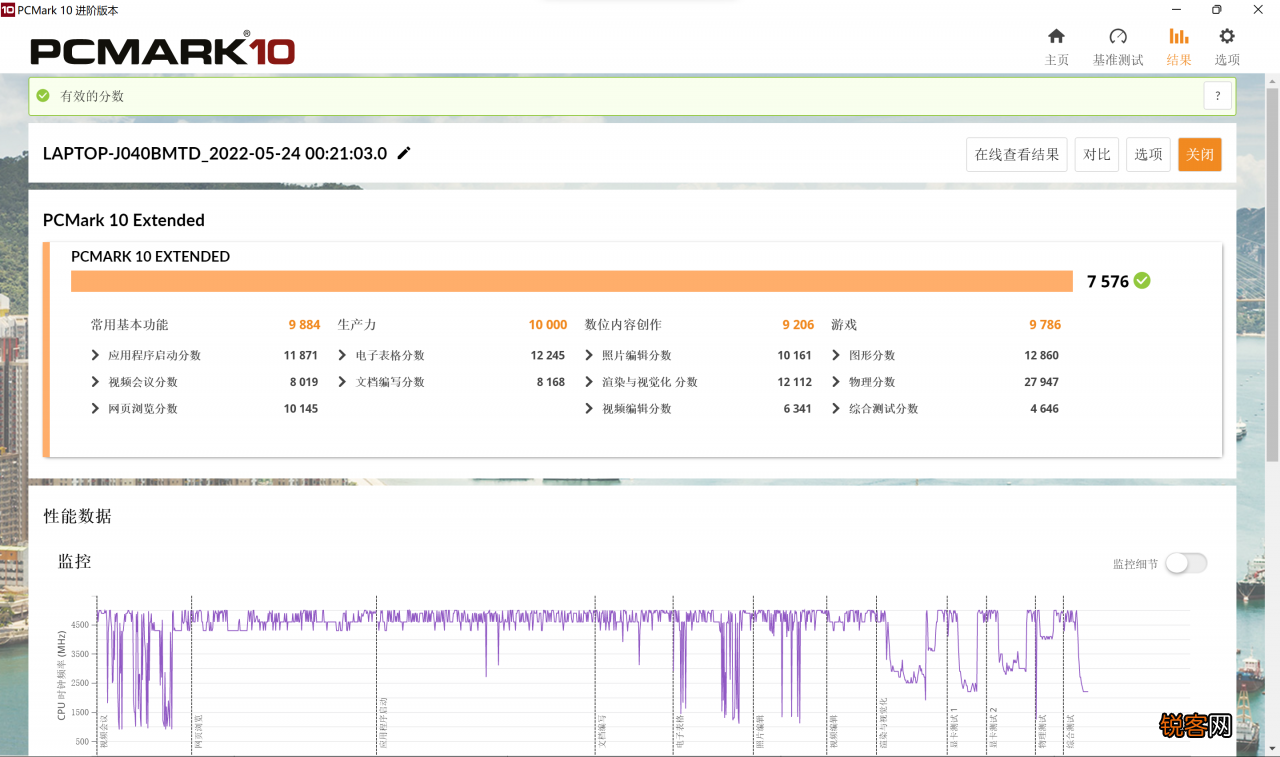Go to the 主页 home tab
Screen dimensions: 1280x757
click(1056, 47)
